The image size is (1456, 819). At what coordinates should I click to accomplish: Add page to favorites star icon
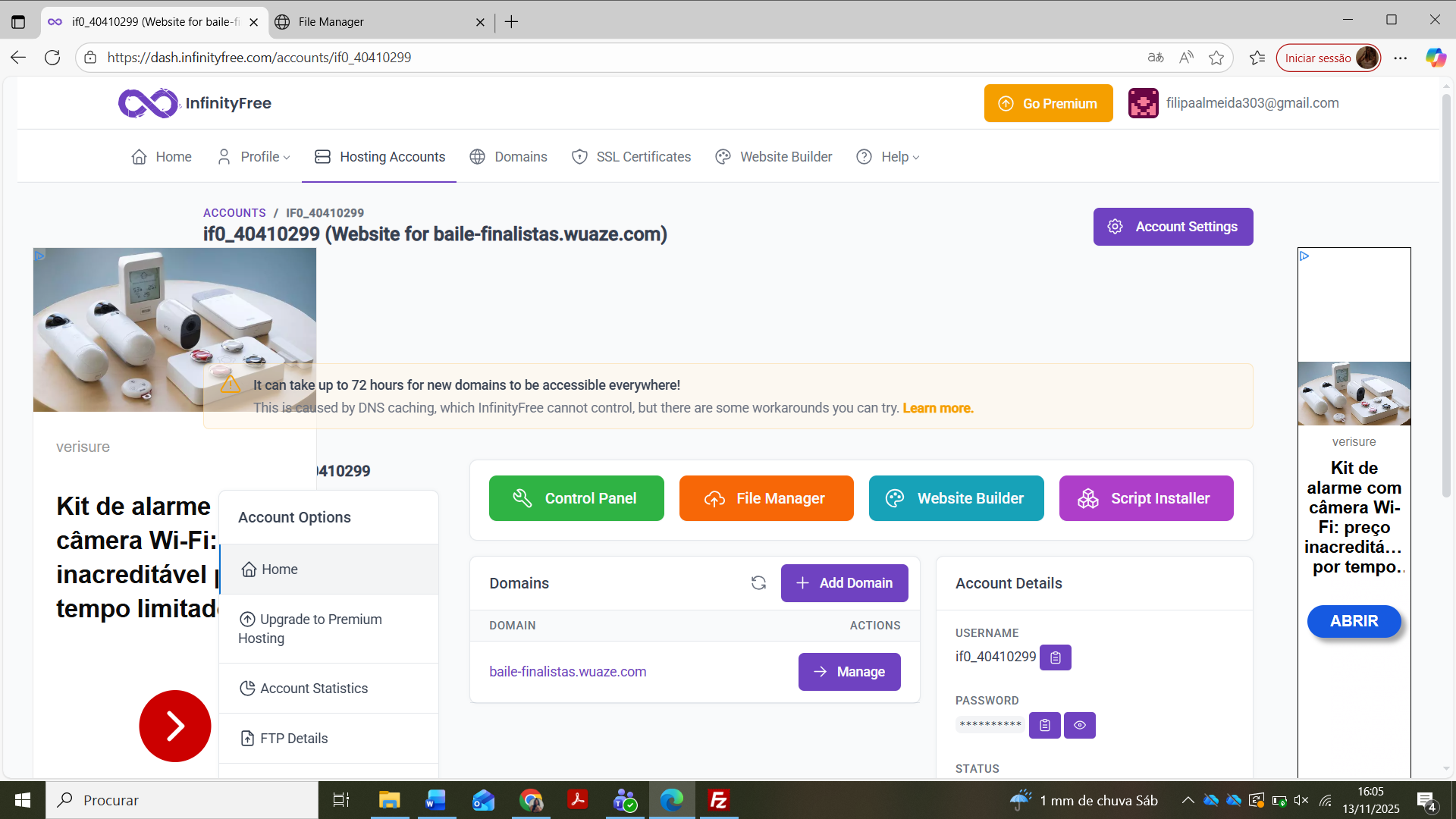[1216, 58]
